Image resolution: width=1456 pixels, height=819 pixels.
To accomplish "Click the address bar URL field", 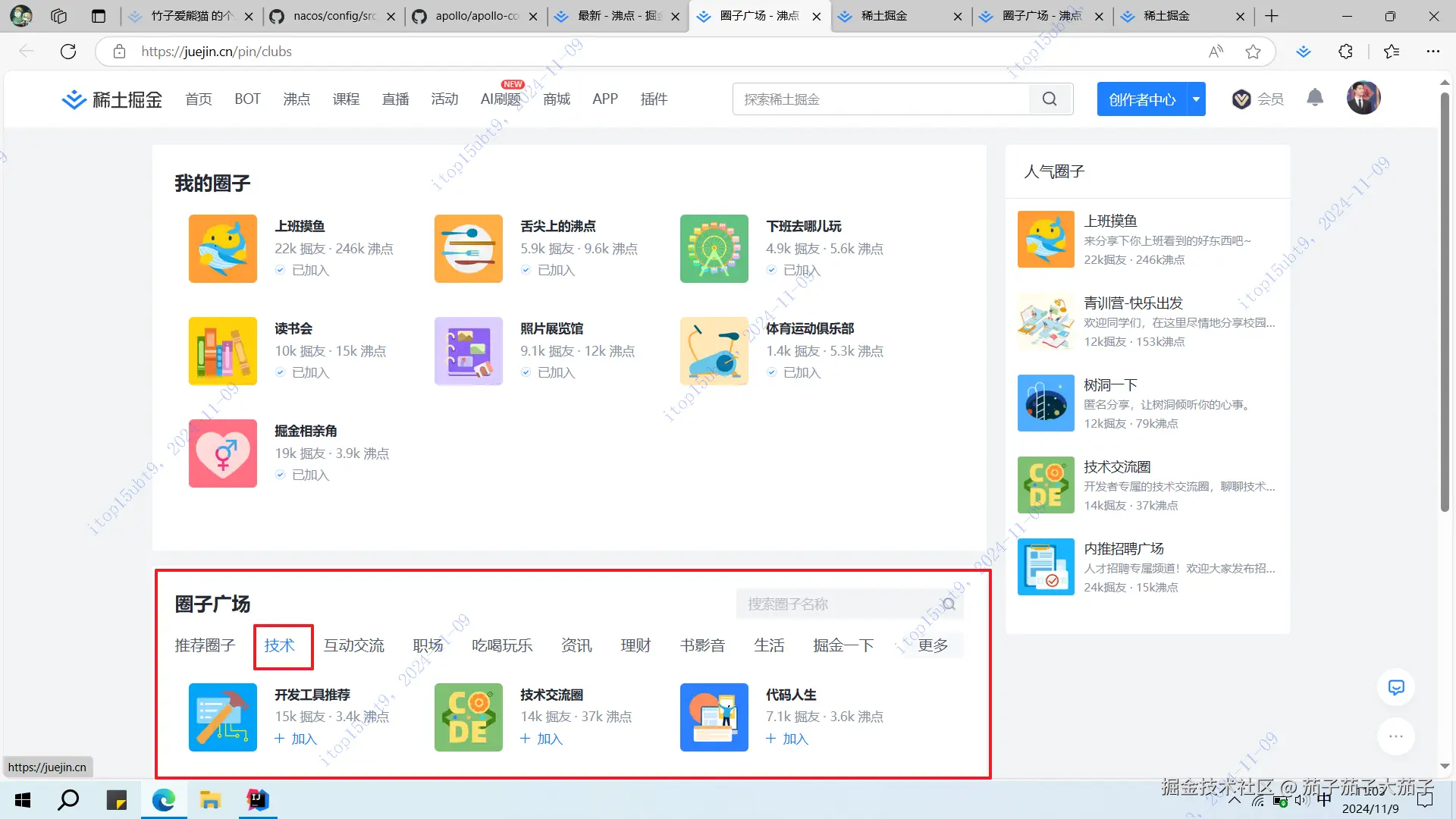I will click(x=455, y=52).
